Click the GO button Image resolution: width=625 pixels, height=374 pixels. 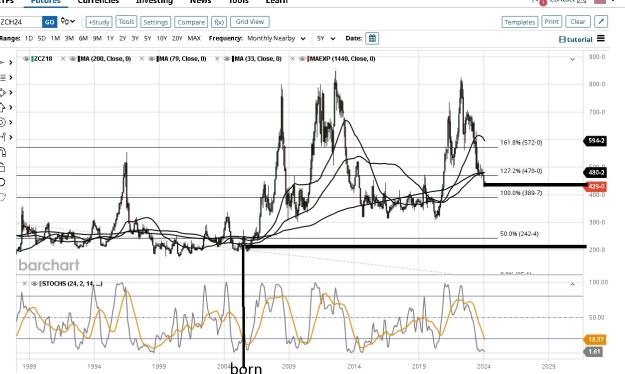click(49, 22)
